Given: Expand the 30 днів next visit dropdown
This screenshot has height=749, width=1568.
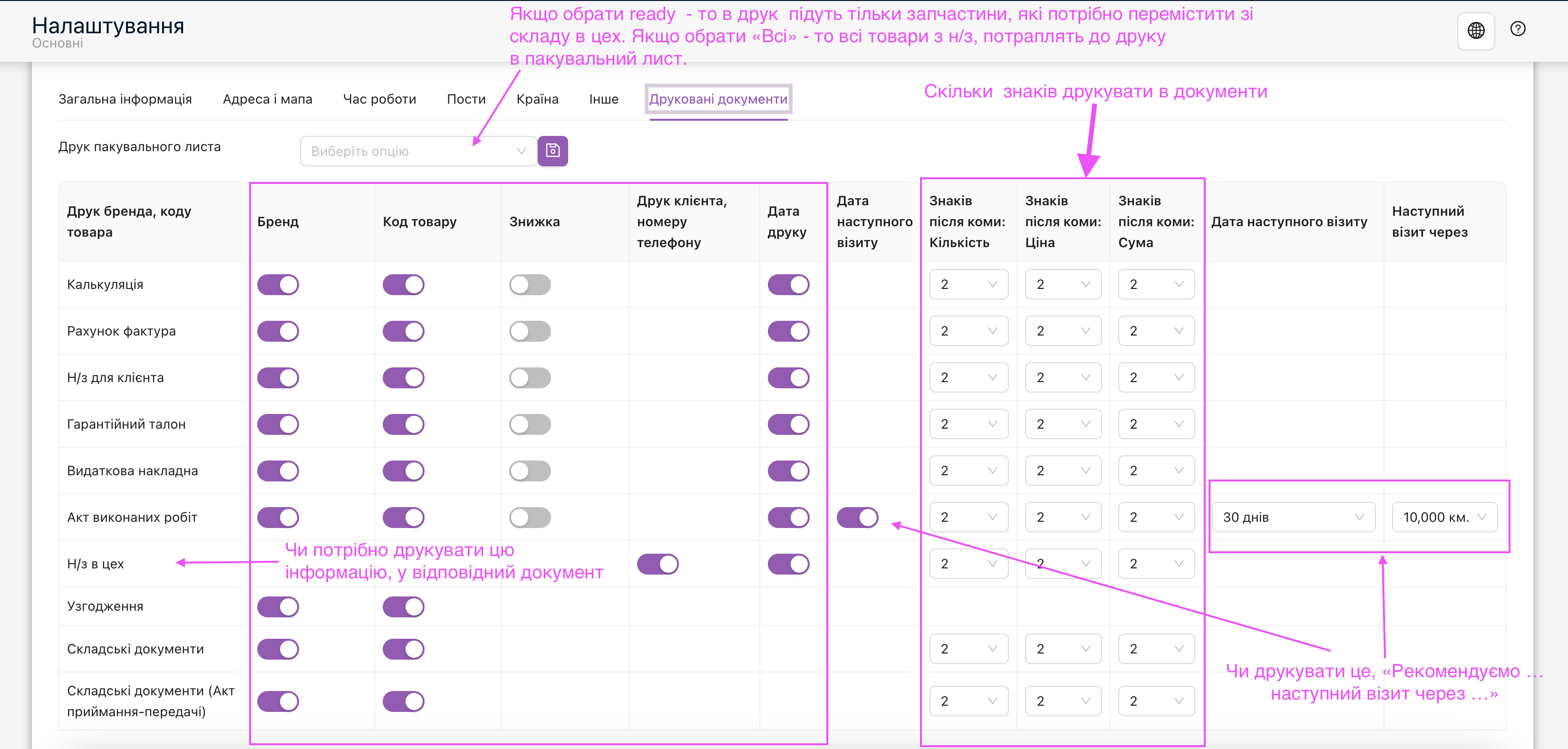Looking at the screenshot, I should [x=1293, y=517].
